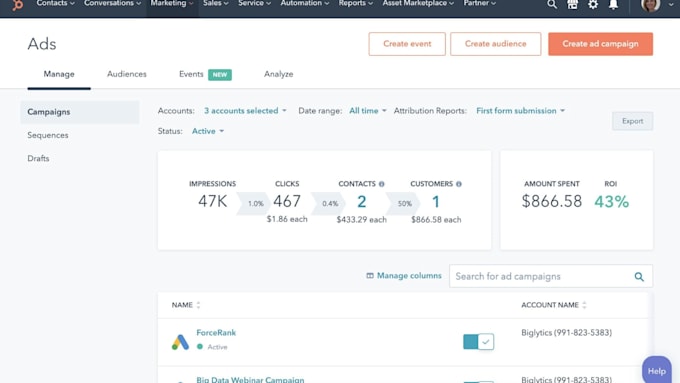Screen dimensions: 680x383
Task: Click the Create ad campaign button
Action: click(600, 44)
